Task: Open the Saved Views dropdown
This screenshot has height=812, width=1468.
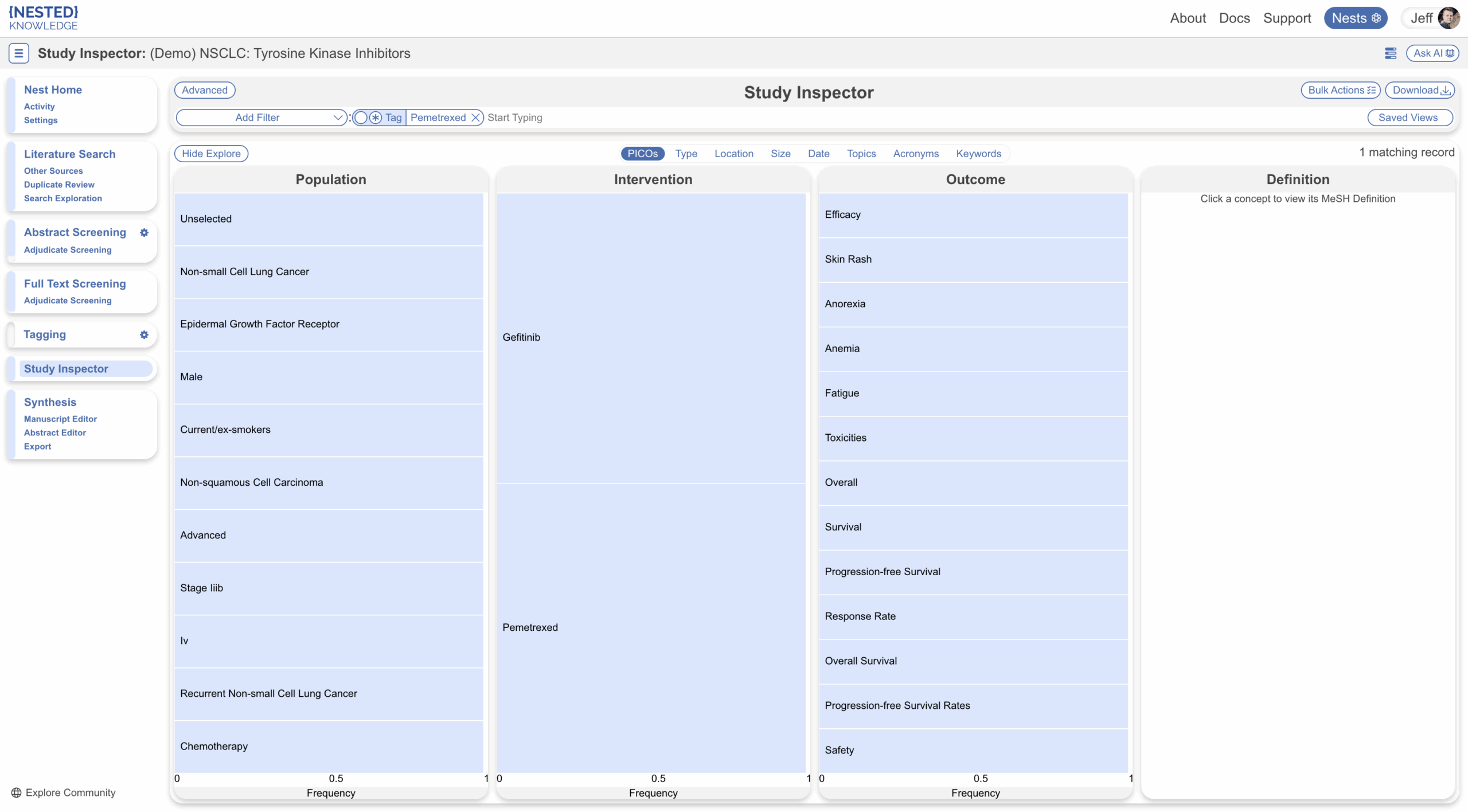Action: point(1410,118)
